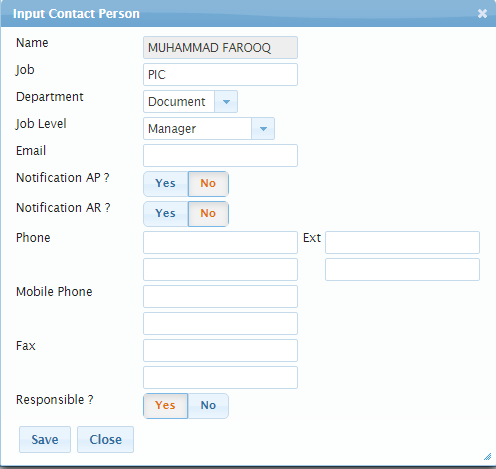Click the dialog resize grip icon
This screenshot has height=469, width=496.
tap(487, 456)
